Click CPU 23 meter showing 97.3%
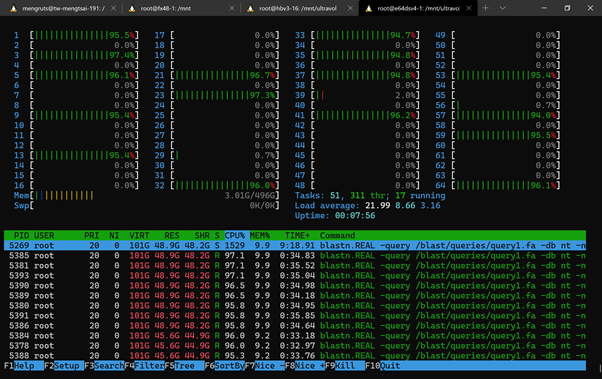 click(x=217, y=95)
